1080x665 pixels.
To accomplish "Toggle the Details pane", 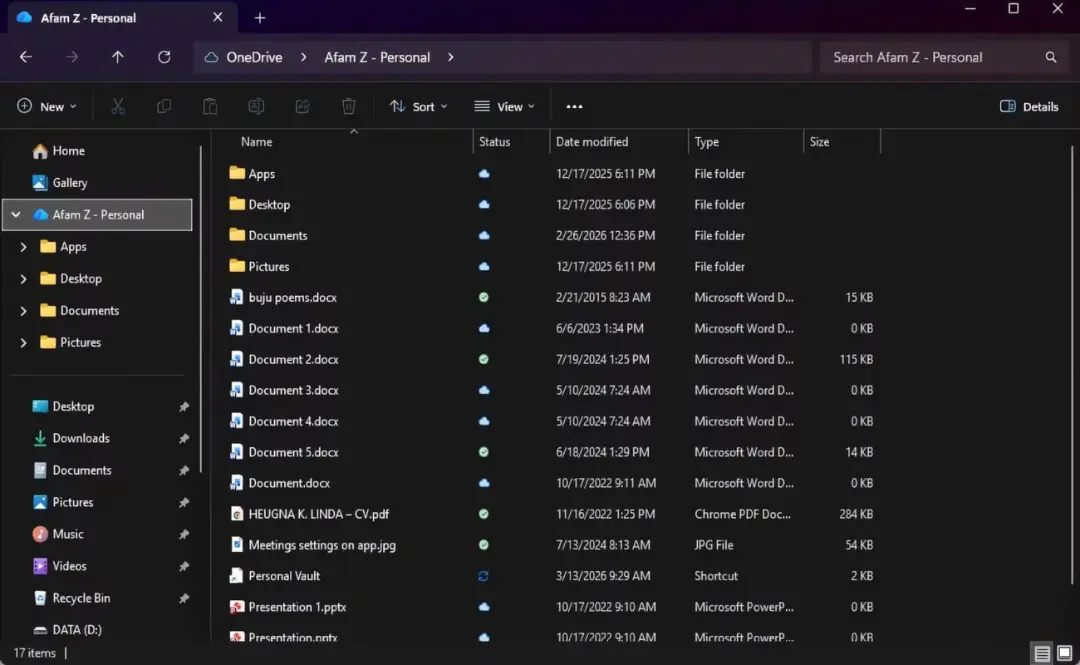I will [1029, 106].
